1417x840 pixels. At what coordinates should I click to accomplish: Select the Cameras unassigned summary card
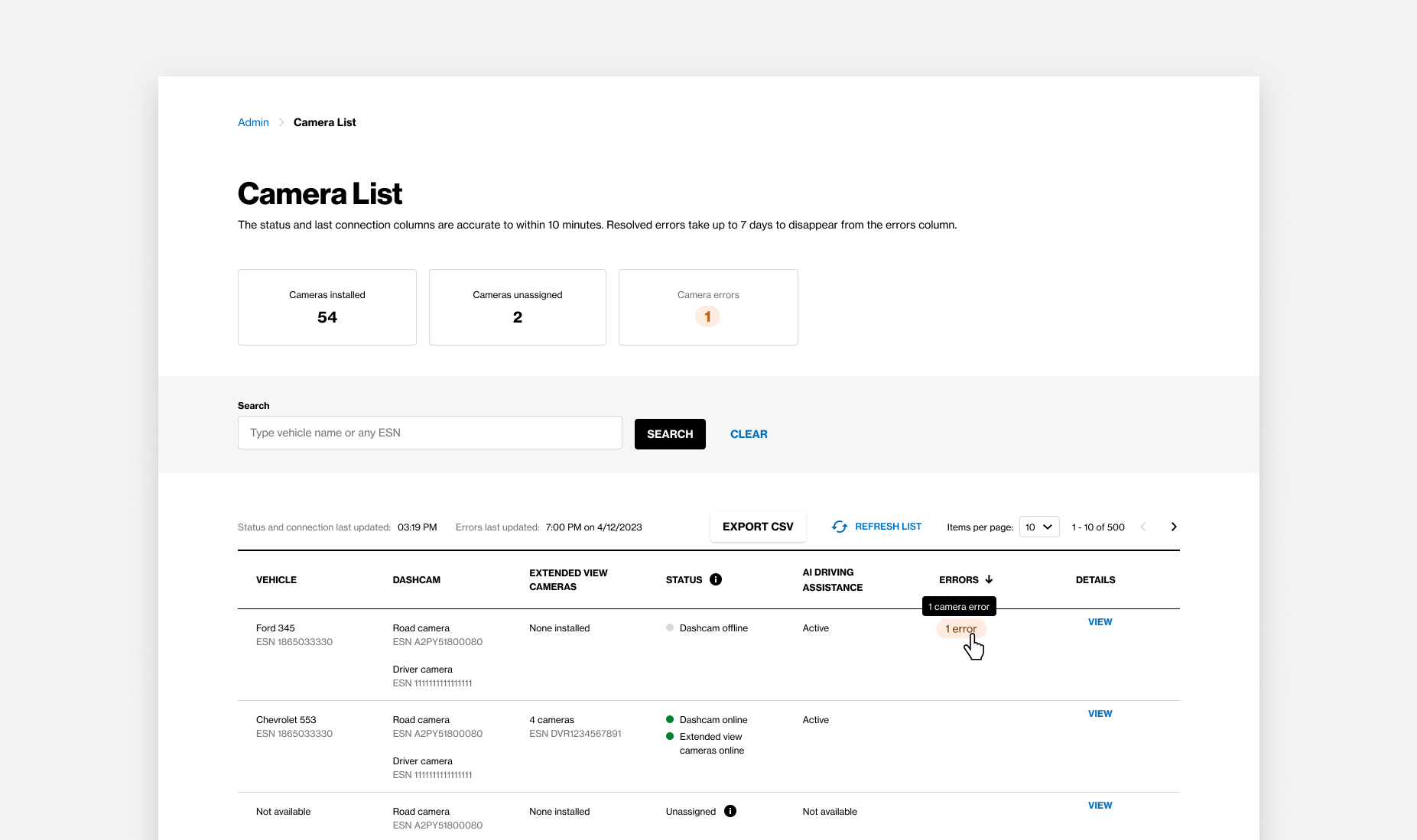click(517, 307)
